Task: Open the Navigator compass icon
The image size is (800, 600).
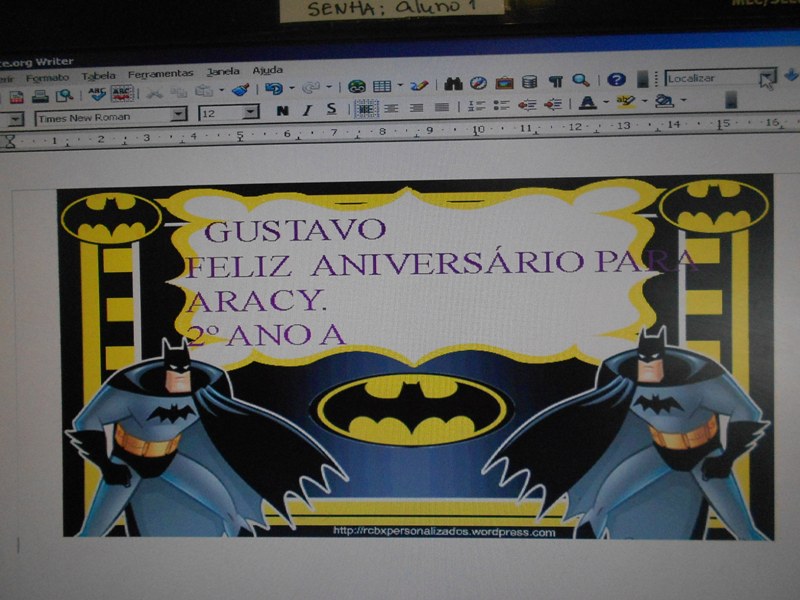Action: pyautogui.click(x=478, y=82)
